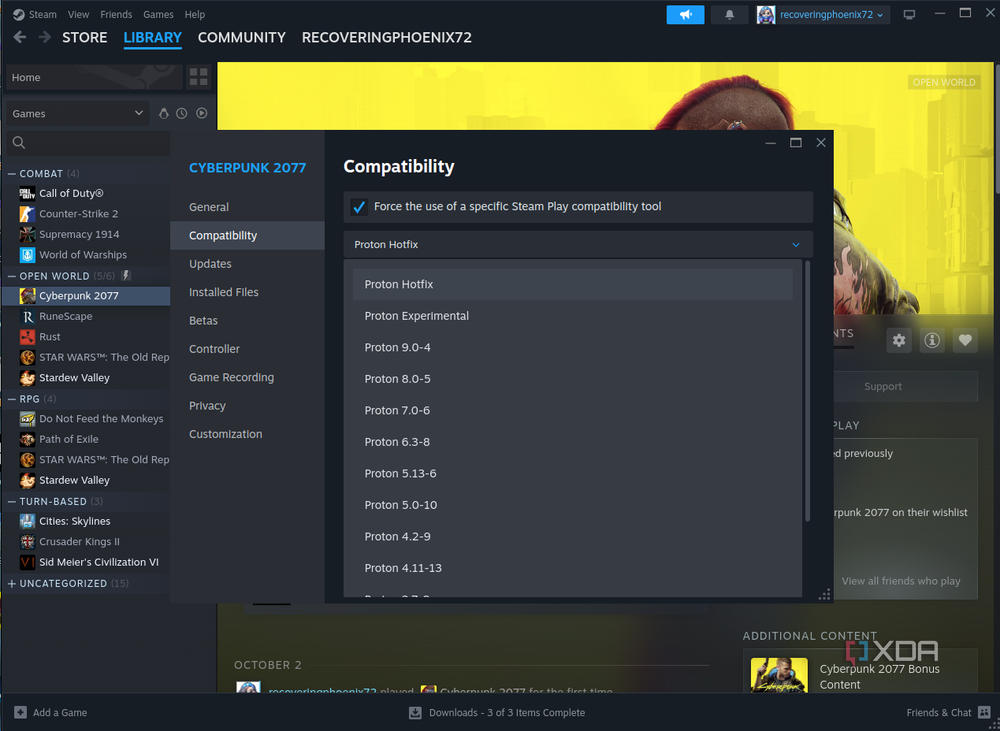The width and height of the screenshot is (1000, 731).
Task: Open the Friends menu
Action: [x=116, y=14]
